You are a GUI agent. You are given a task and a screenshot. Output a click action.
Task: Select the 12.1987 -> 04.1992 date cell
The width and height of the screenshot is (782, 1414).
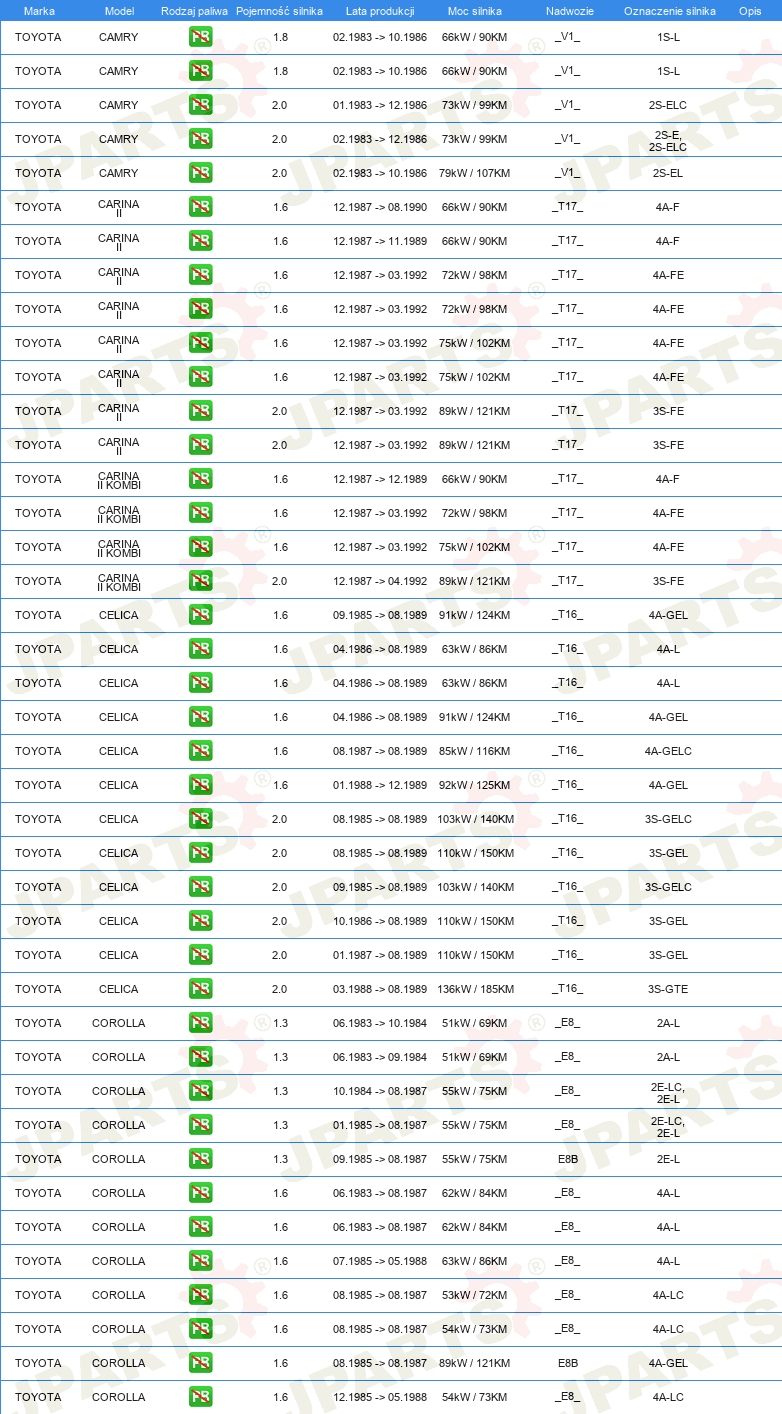point(380,581)
